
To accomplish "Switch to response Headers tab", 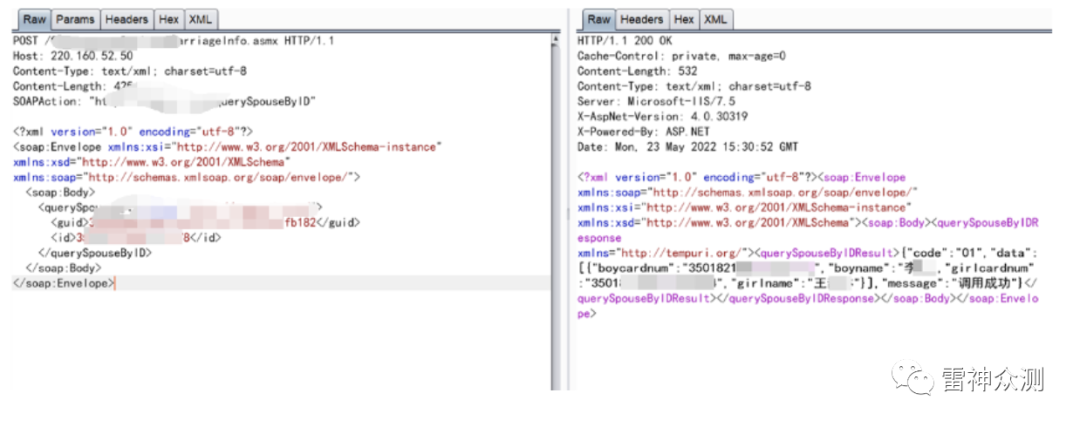I will click(x=641, y=19).
